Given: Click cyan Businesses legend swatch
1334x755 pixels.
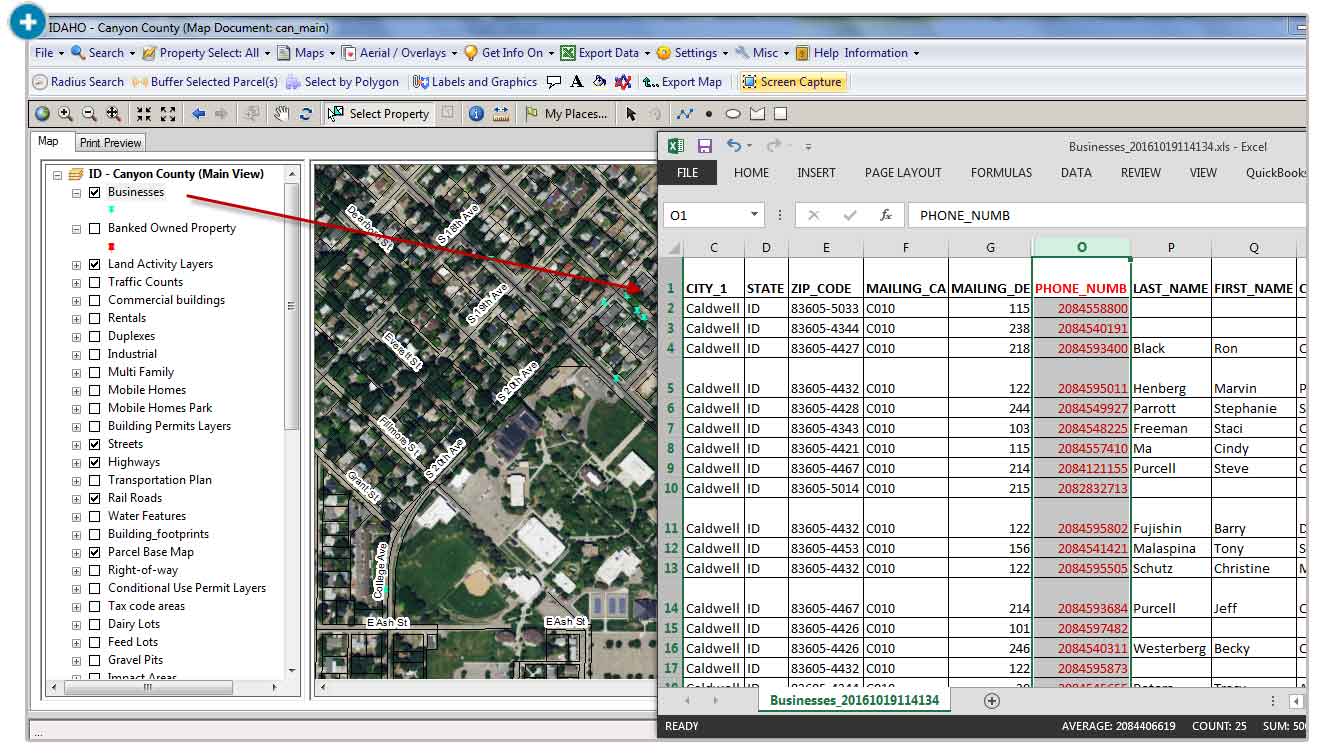Looking at the screenshot, I should (x=111, y=209).
